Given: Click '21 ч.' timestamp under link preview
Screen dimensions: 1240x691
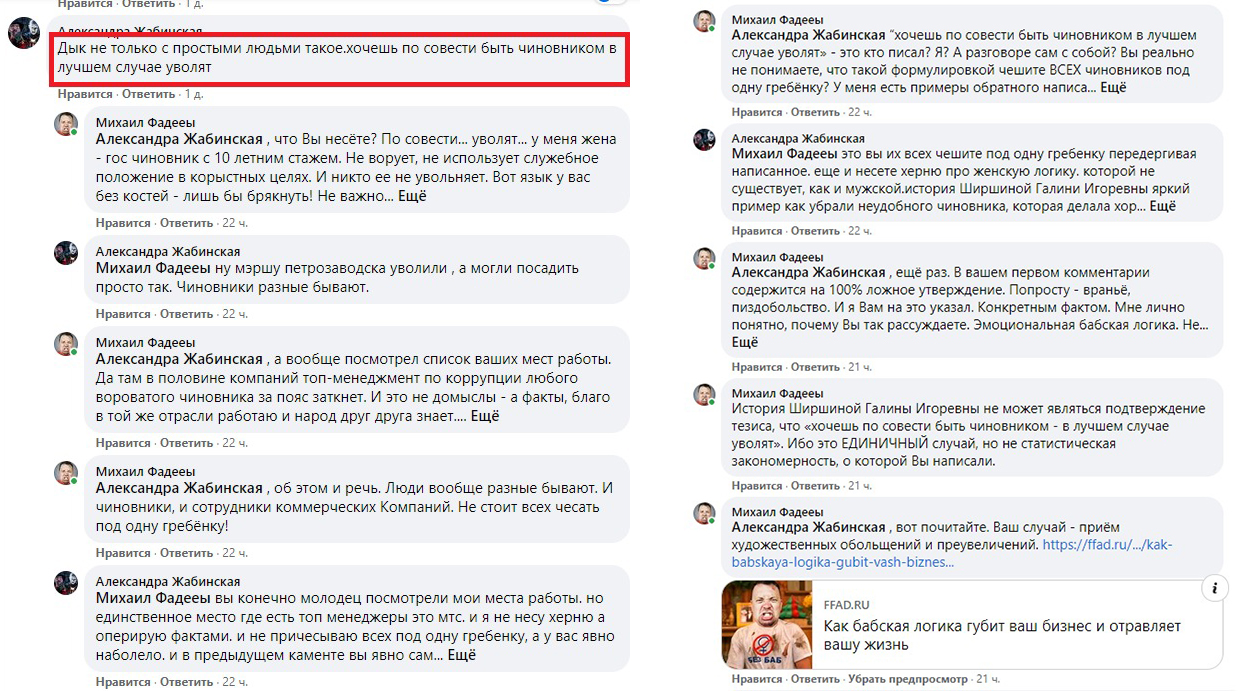Looking at the screenshot, I should (988, 679).
